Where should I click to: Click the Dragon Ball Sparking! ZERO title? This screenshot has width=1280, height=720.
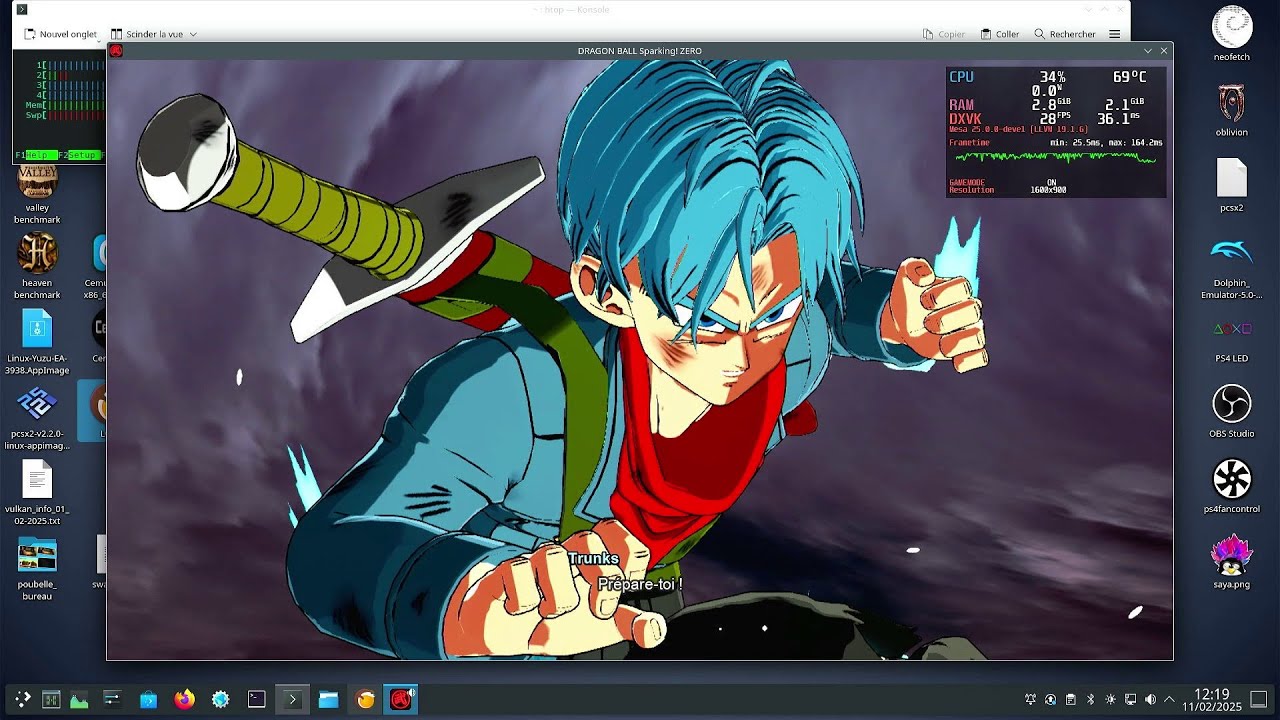pos(640,51)
